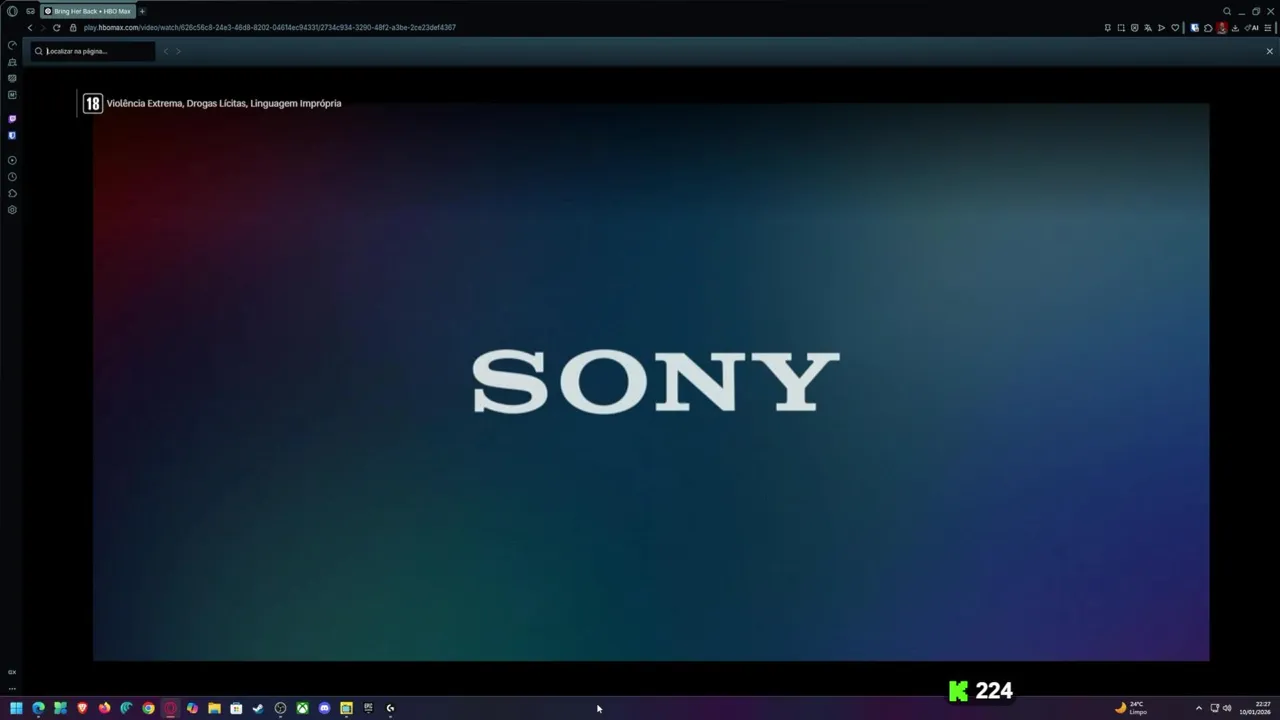Screen dimensions: 1280x720
Task: Open the weather widget showing 24°C
Action: pos(1131,708)
